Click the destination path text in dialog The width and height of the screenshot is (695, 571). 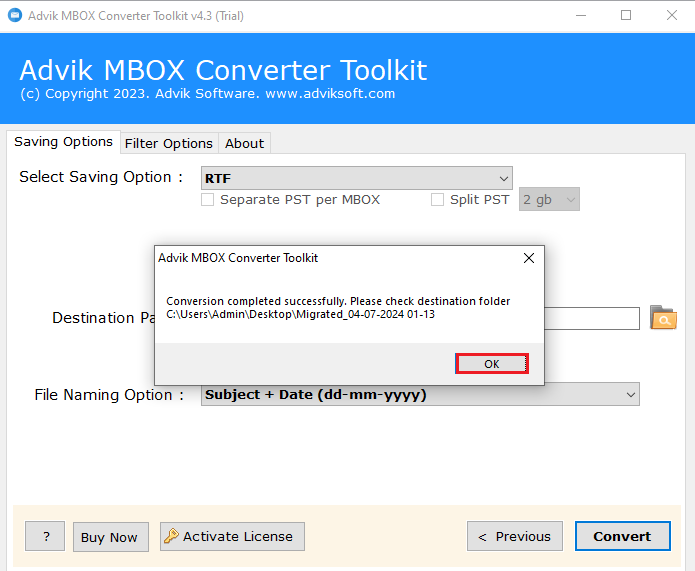[301, 314]
